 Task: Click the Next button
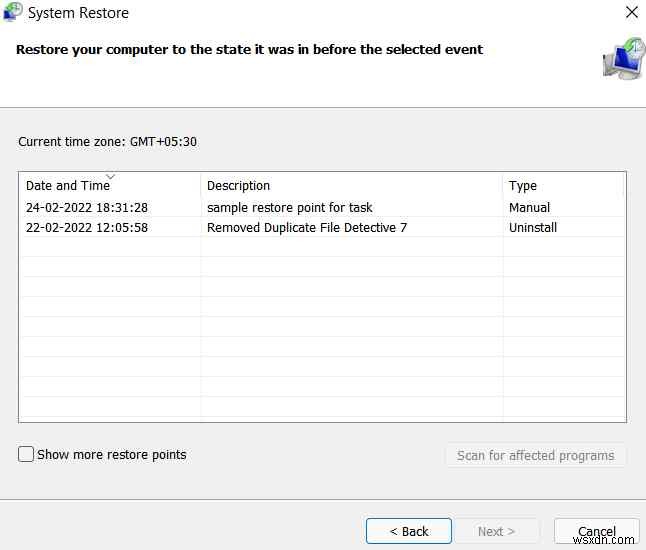click(496, 531)
